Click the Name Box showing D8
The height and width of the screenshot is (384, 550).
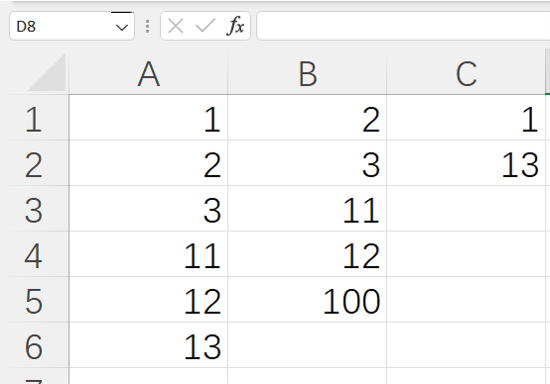(x=72, y=26)
